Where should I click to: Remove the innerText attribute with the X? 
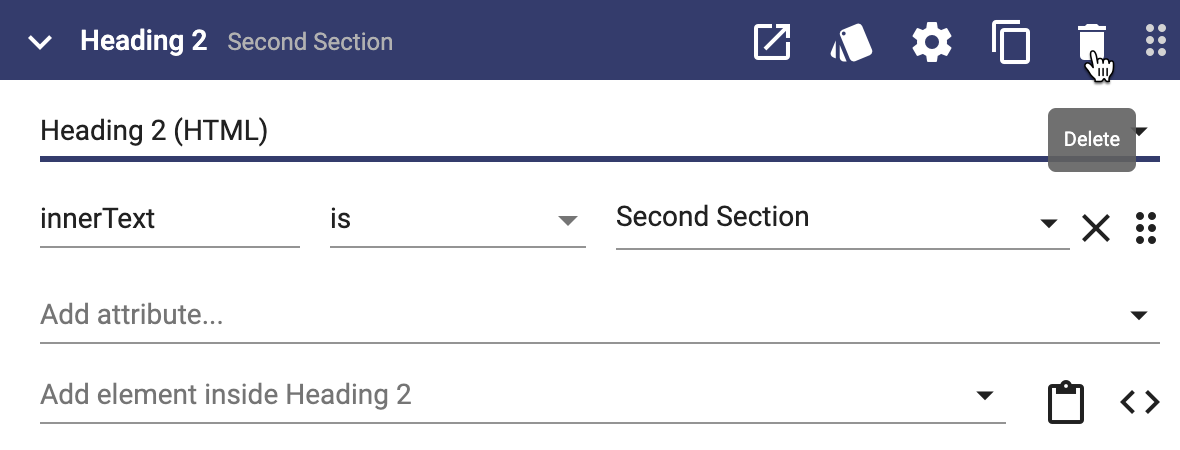point(1096,227)
